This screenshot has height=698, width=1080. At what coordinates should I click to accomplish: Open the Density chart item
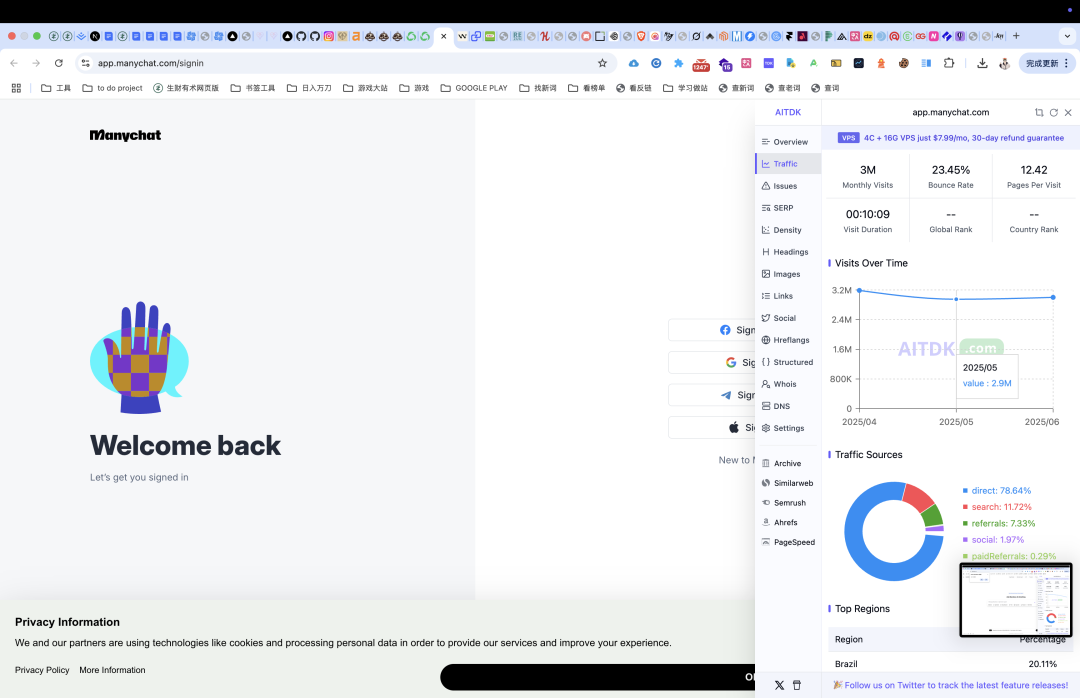coord(782,230)
